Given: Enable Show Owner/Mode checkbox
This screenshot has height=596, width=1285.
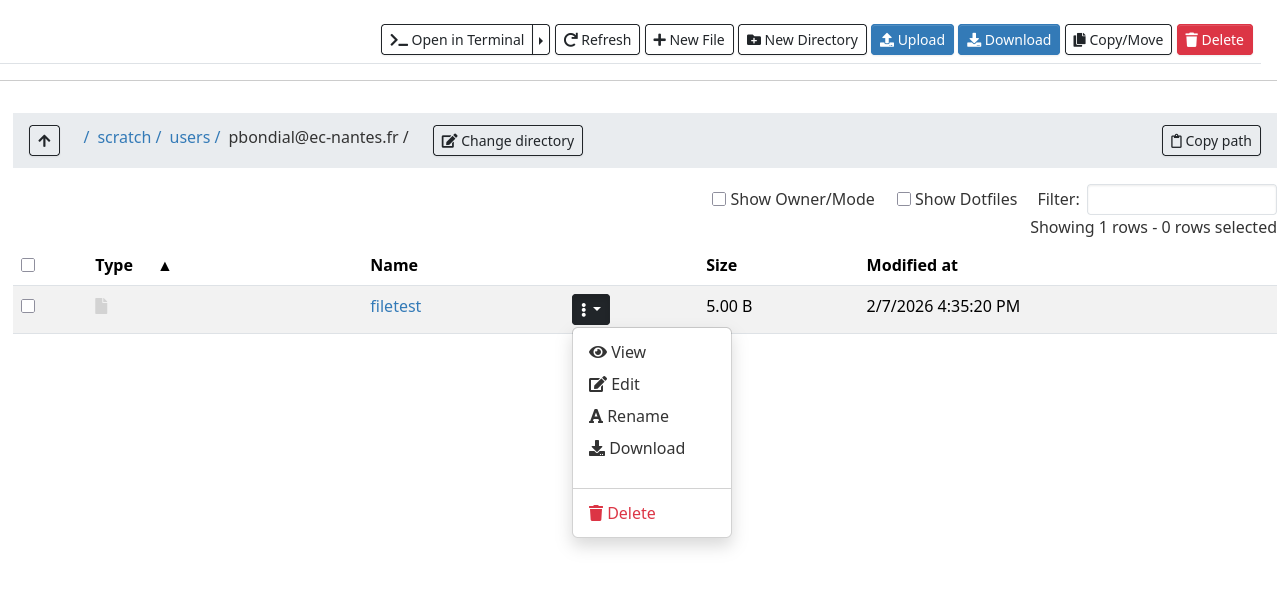Looking at the screenshot, I should 719,199.
